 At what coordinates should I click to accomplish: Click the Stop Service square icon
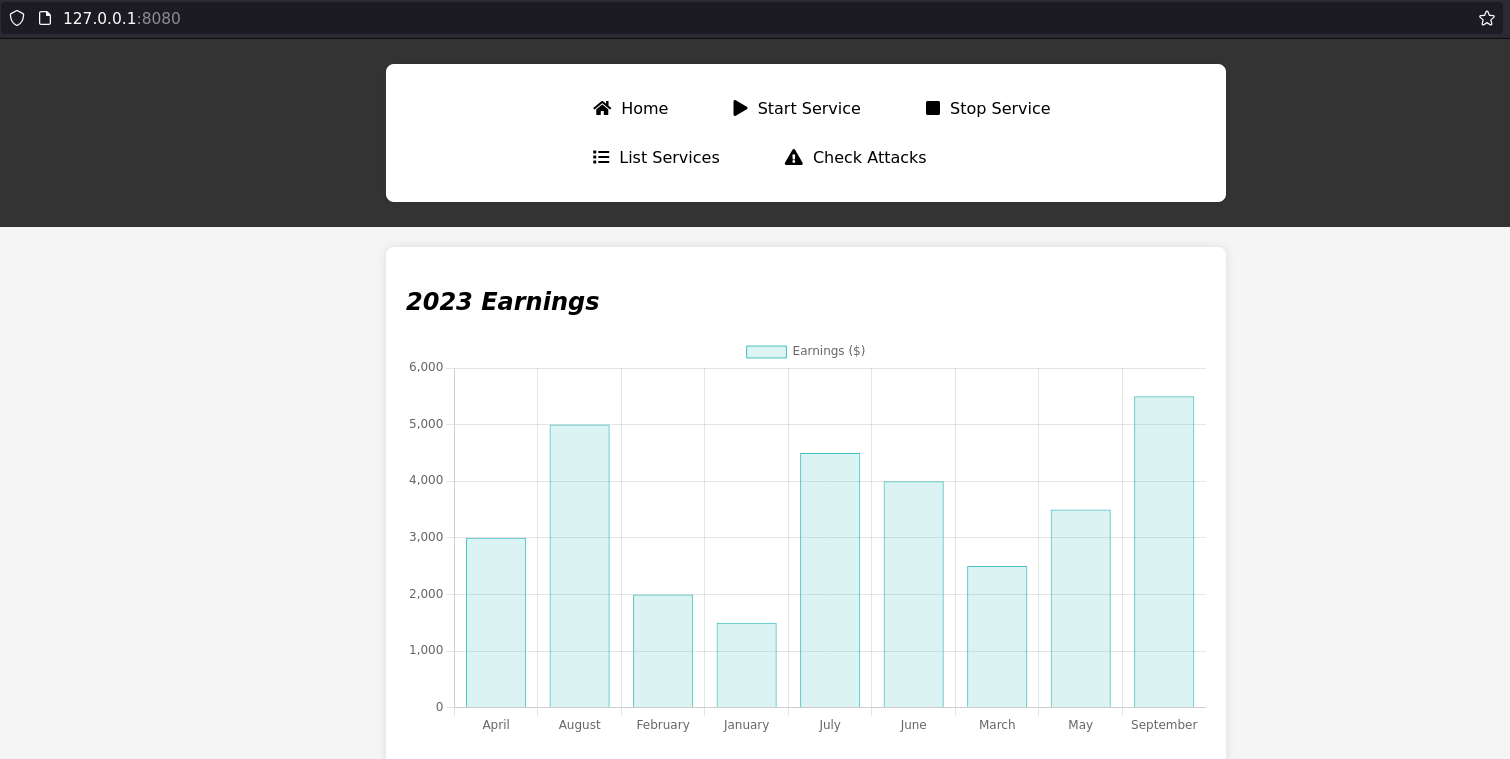(x=933, y=108)
